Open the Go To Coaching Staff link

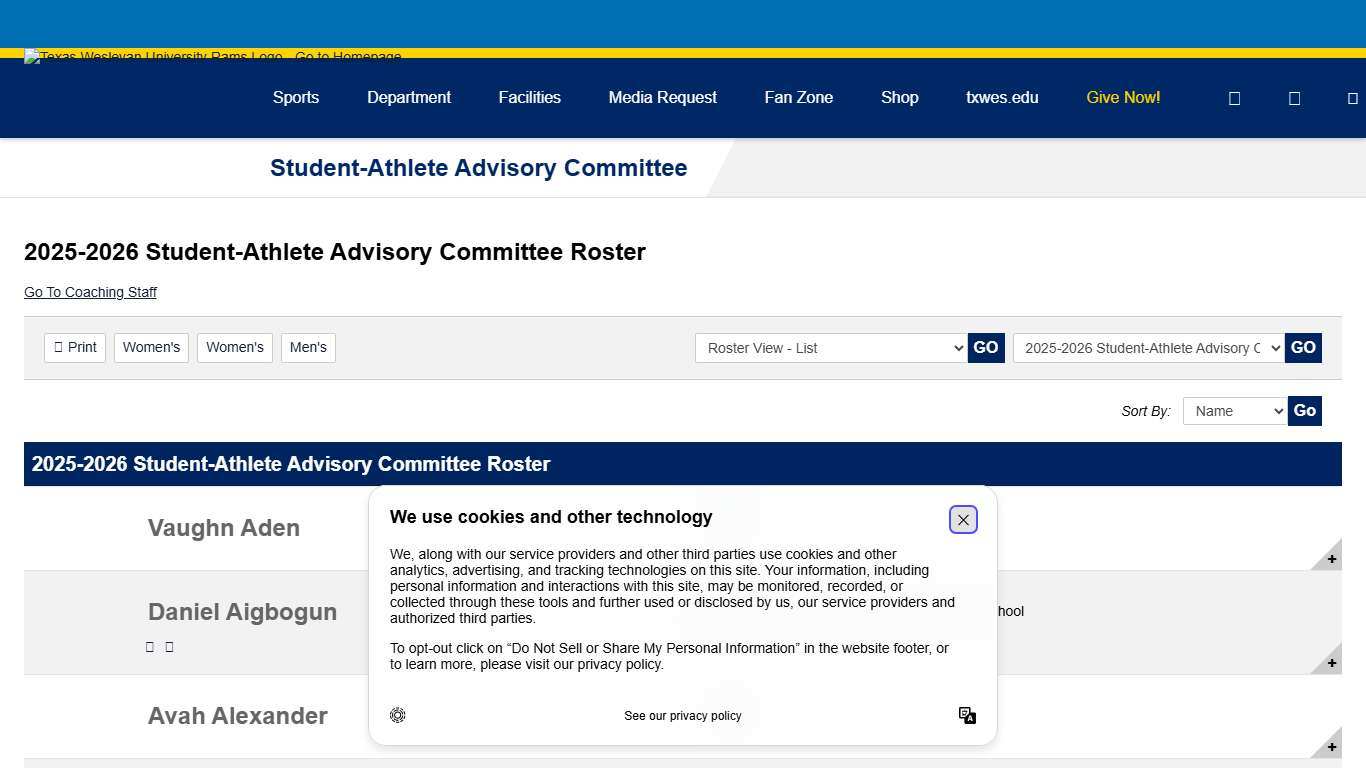90,292
